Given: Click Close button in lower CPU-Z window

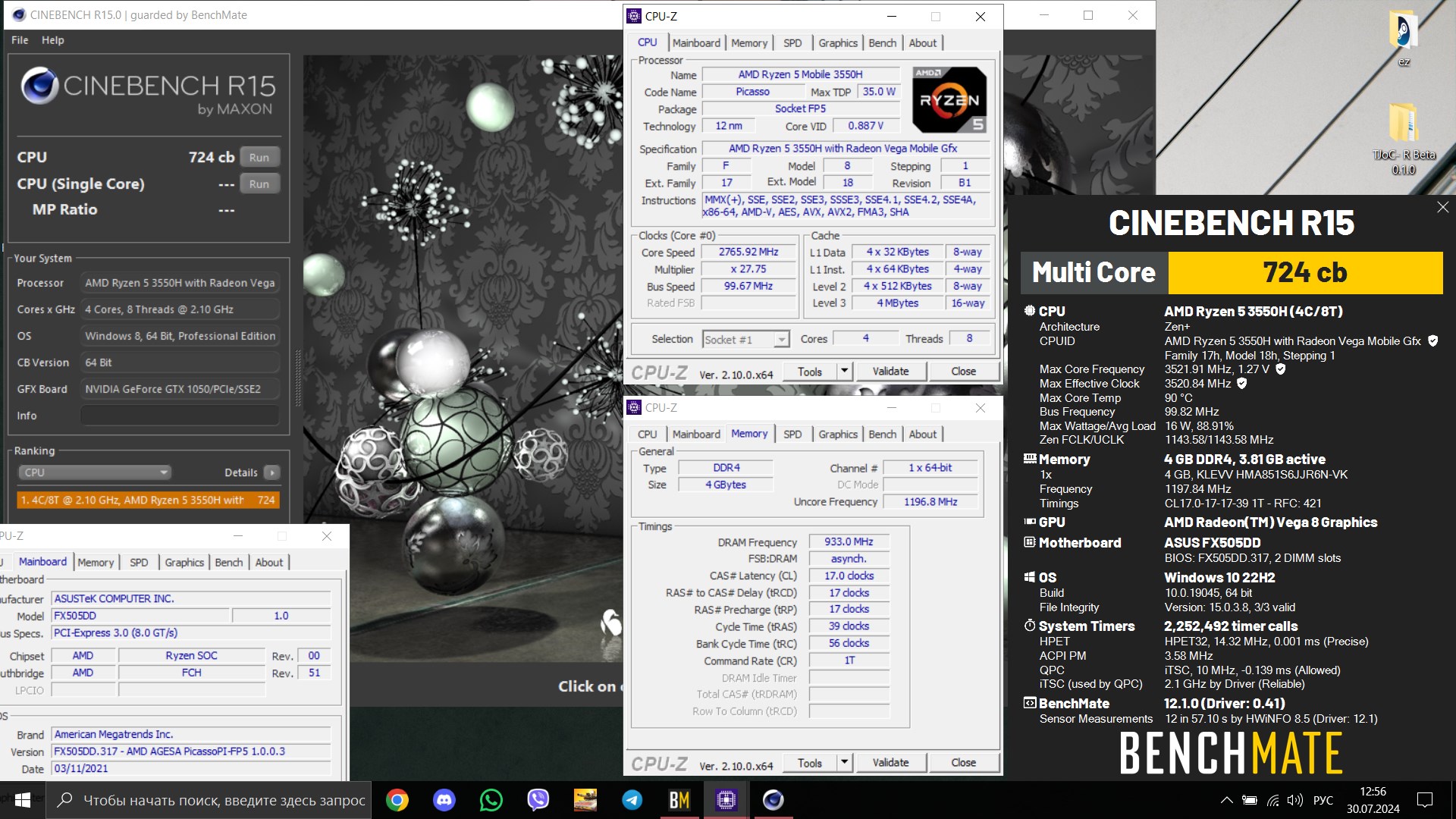Looking at the screenshot, I should tap(964, 763).
